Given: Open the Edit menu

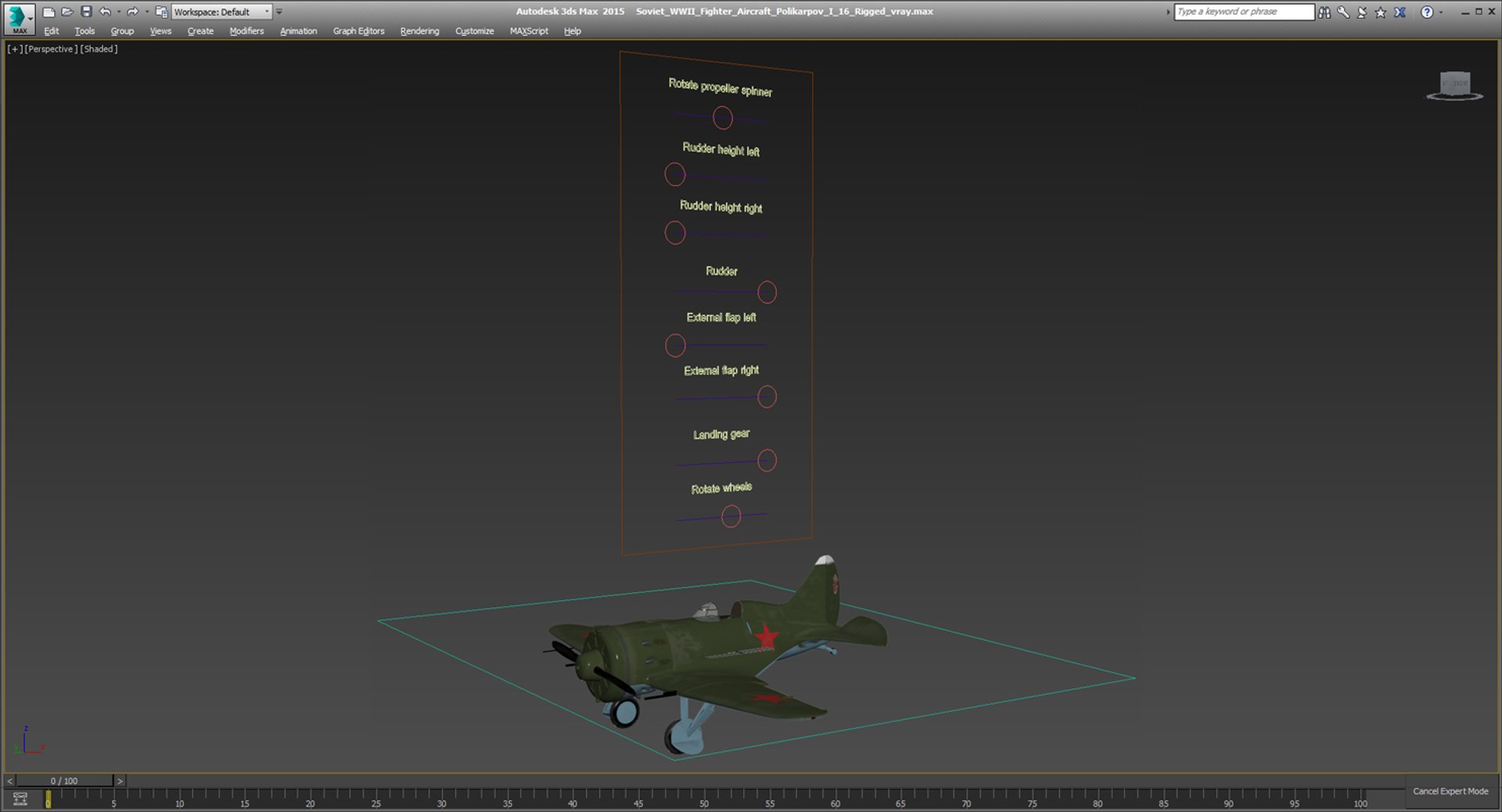Looking at the screenshot, I should [x=52, y=31].
